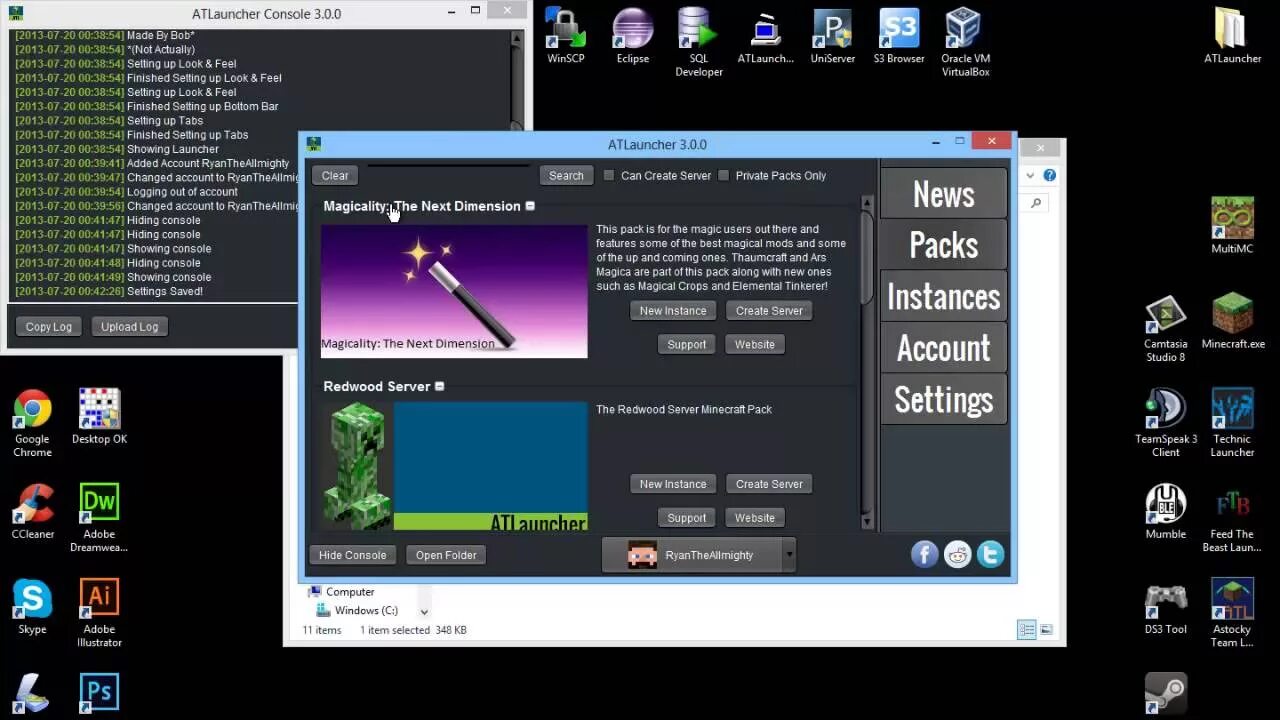Click the SQL Developer desktop icon
Viewport: 1280px width, 720px height.
pos(699,43)
